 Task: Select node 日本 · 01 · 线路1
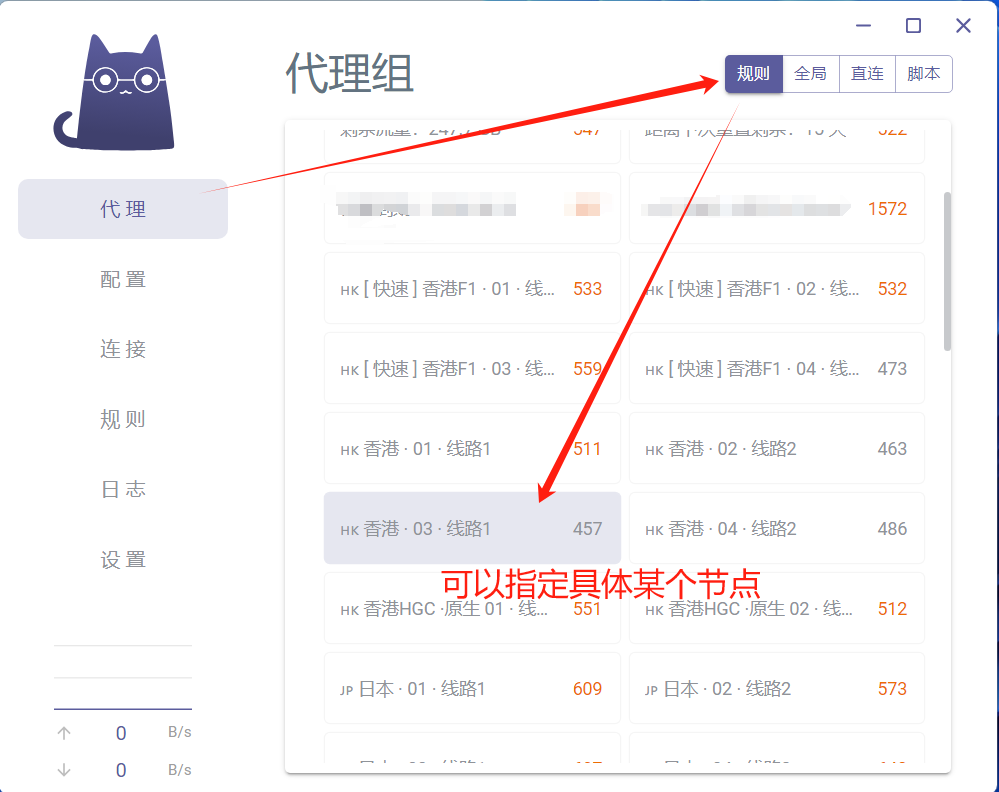(472, 688)
